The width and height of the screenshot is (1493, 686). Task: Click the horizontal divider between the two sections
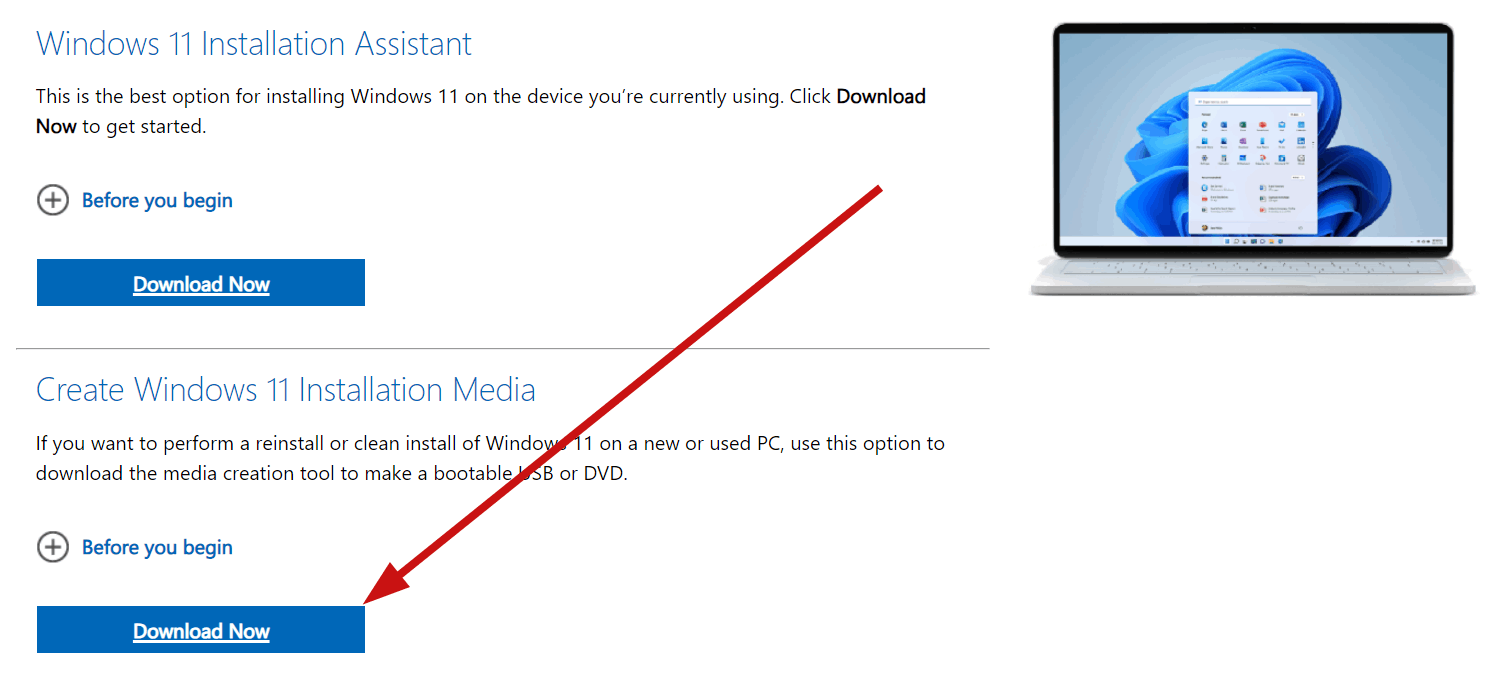[x=502, y=348]
